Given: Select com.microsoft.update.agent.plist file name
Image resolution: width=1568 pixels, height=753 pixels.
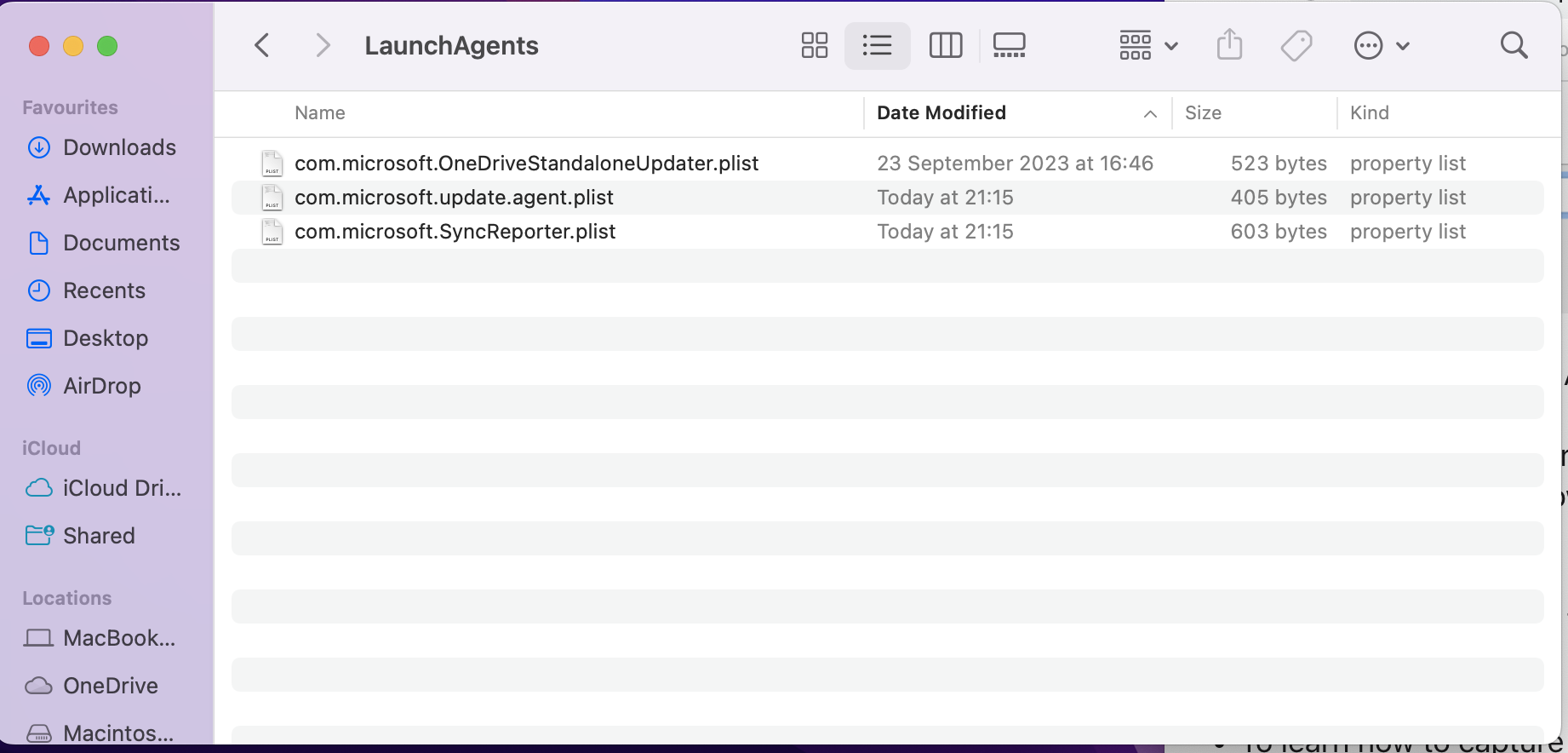Looking at the screenshot, I should (x=454, y=198).
